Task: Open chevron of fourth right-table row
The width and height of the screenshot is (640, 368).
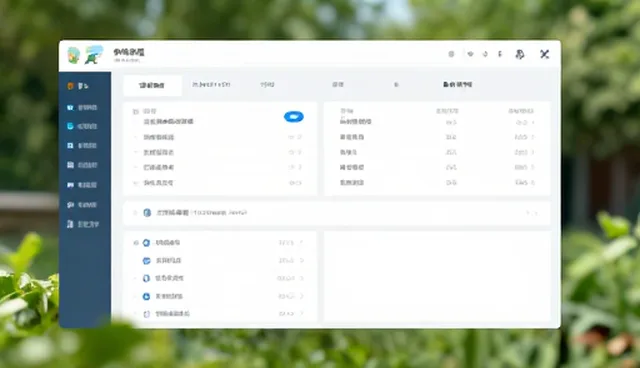Action: [533, 167]
